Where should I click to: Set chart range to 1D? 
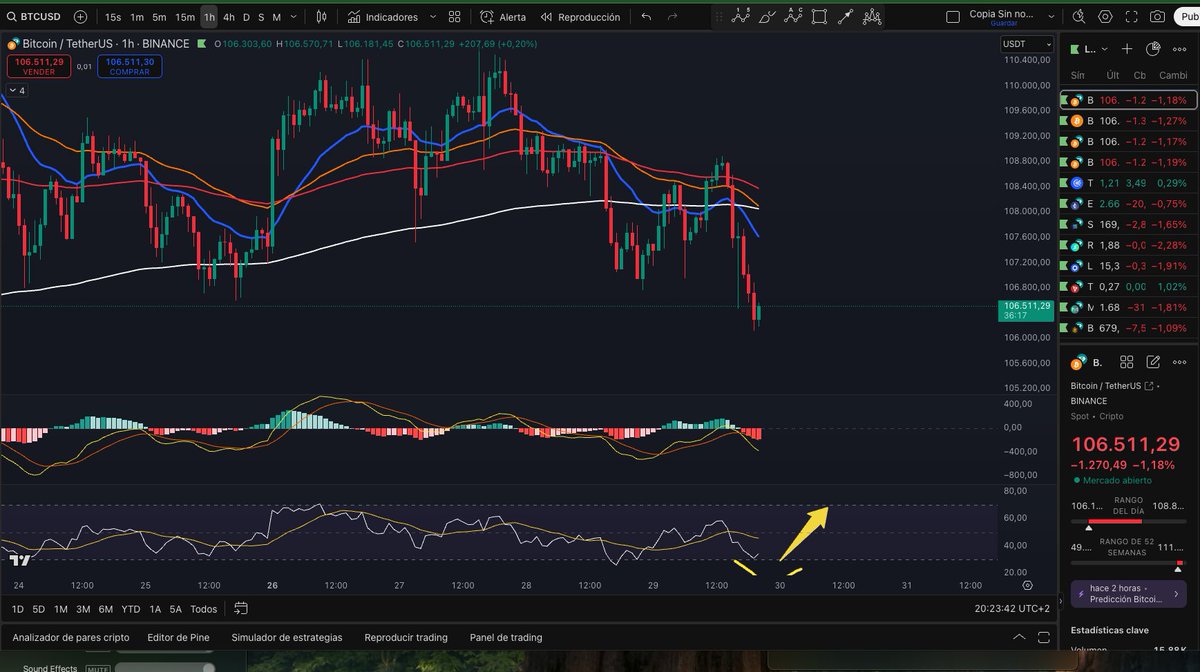pyautogui.click(x=18, y=609)
